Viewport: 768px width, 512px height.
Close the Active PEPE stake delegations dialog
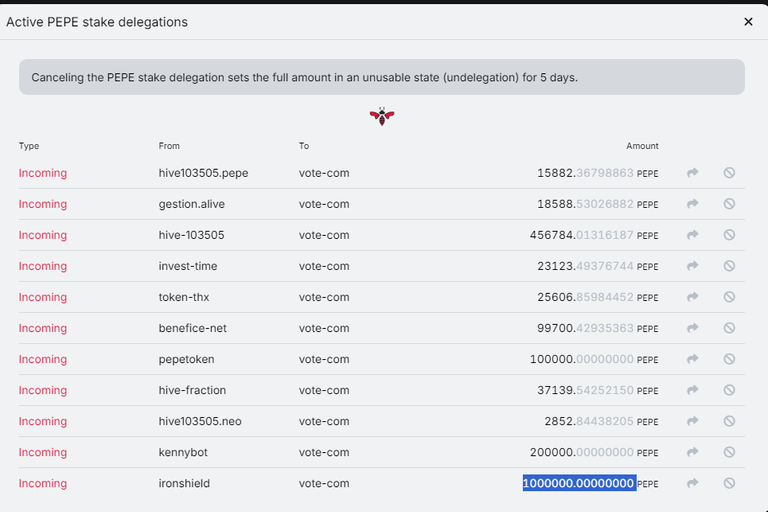click(748, 22)
